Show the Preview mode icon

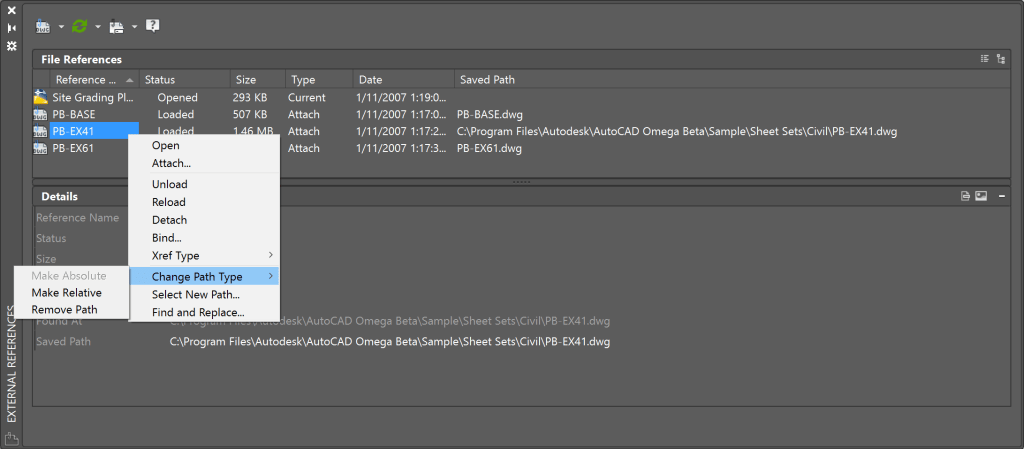coord(981,197)
